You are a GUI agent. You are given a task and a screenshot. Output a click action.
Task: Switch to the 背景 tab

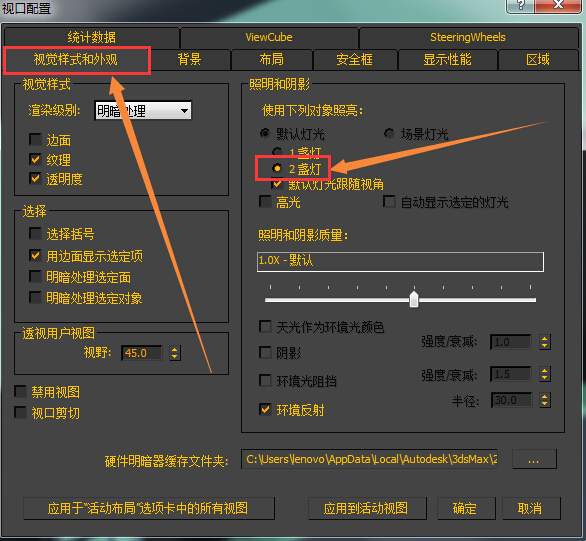189,59
